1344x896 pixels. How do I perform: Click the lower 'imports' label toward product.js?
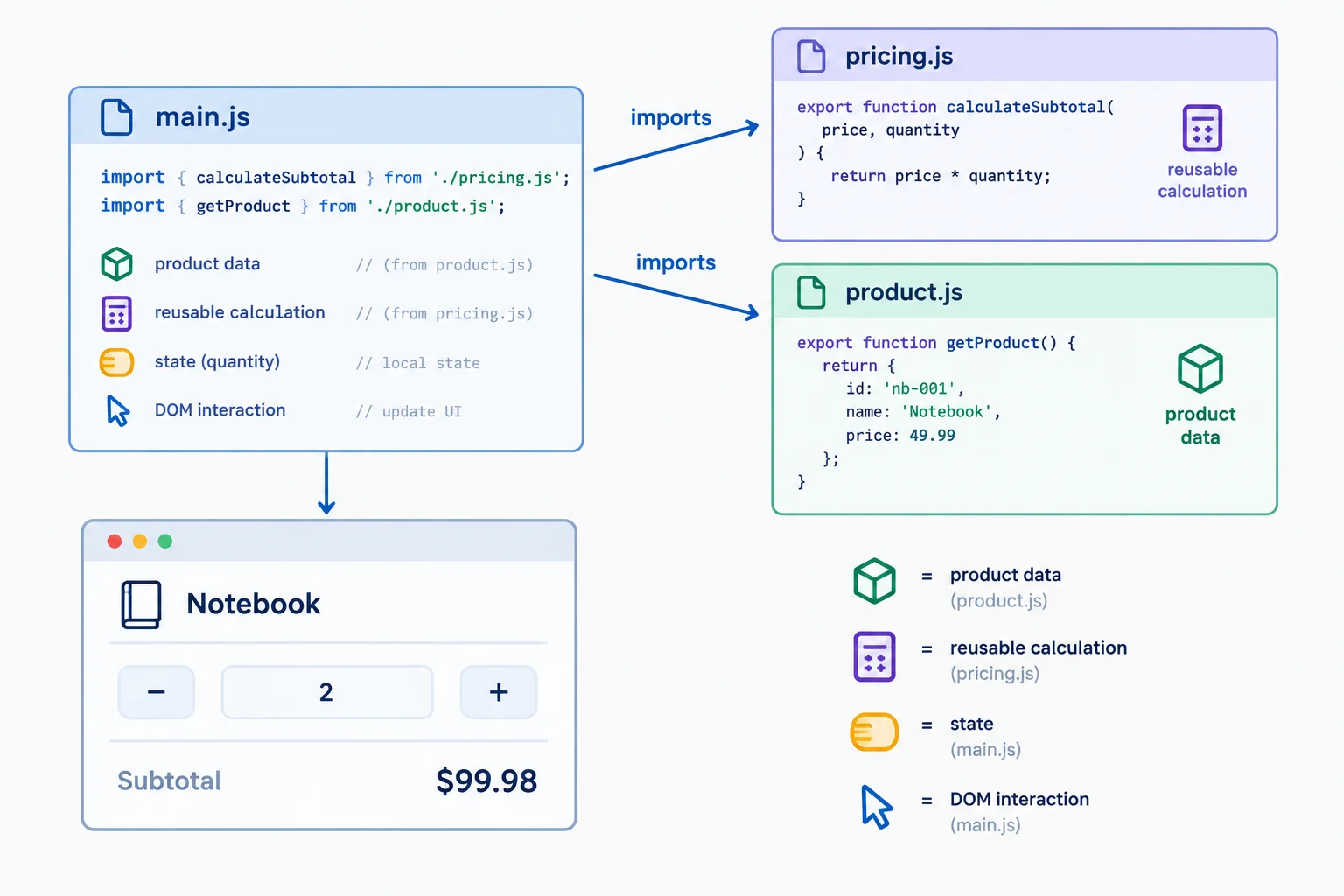tap(675, 262)
